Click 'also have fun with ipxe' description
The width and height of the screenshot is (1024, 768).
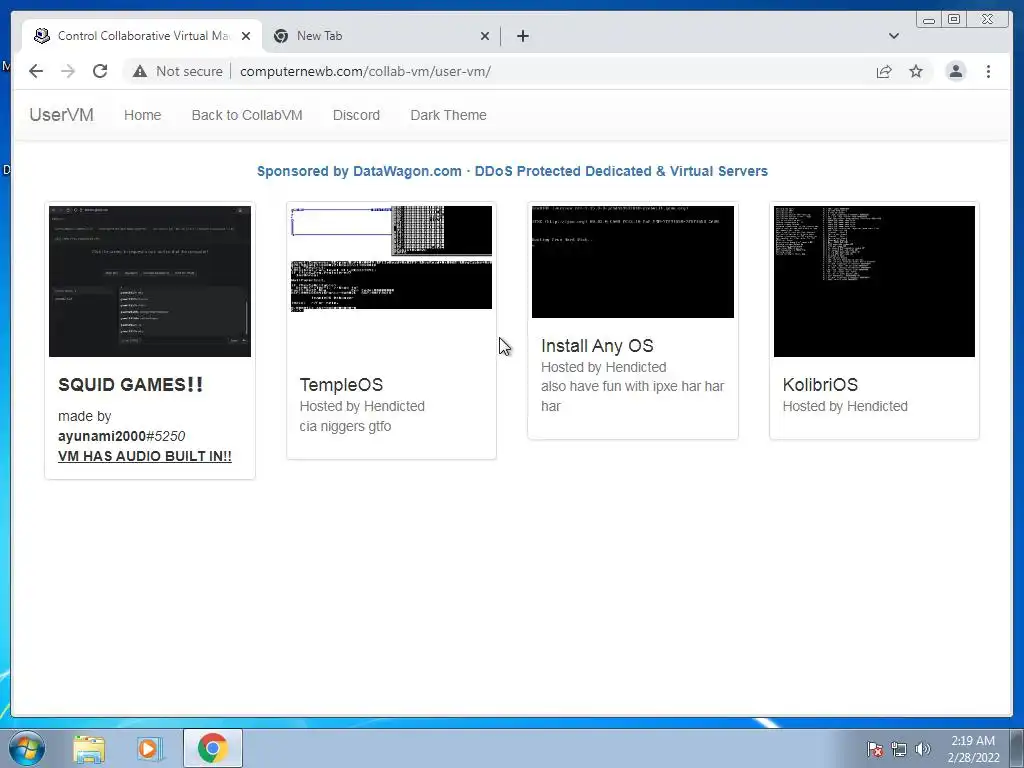632,396
